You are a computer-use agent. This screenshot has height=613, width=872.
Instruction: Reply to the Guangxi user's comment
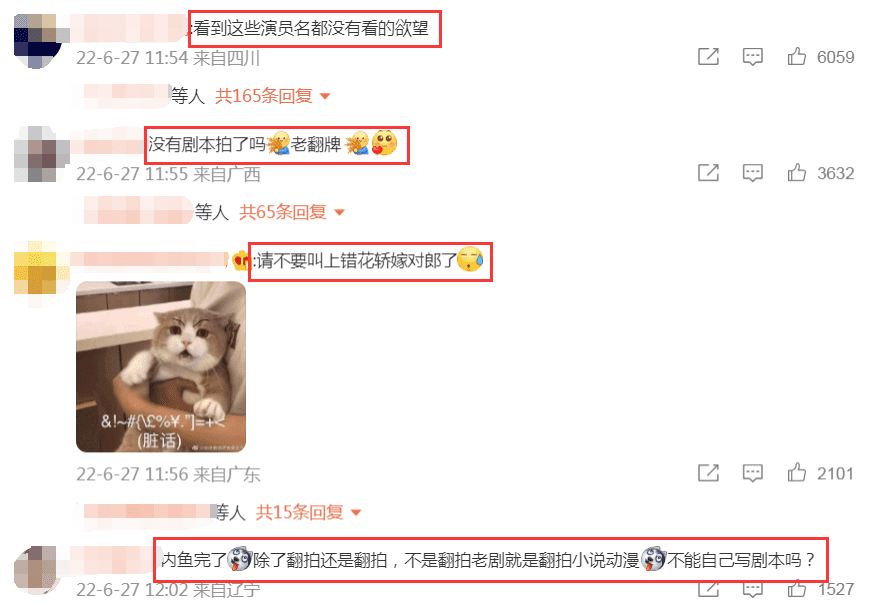coord(752,173)
